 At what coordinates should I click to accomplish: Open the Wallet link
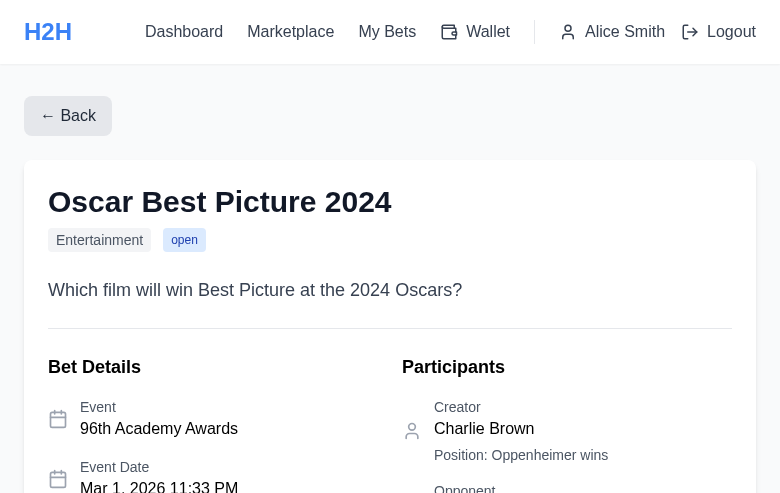coord(487,32)
